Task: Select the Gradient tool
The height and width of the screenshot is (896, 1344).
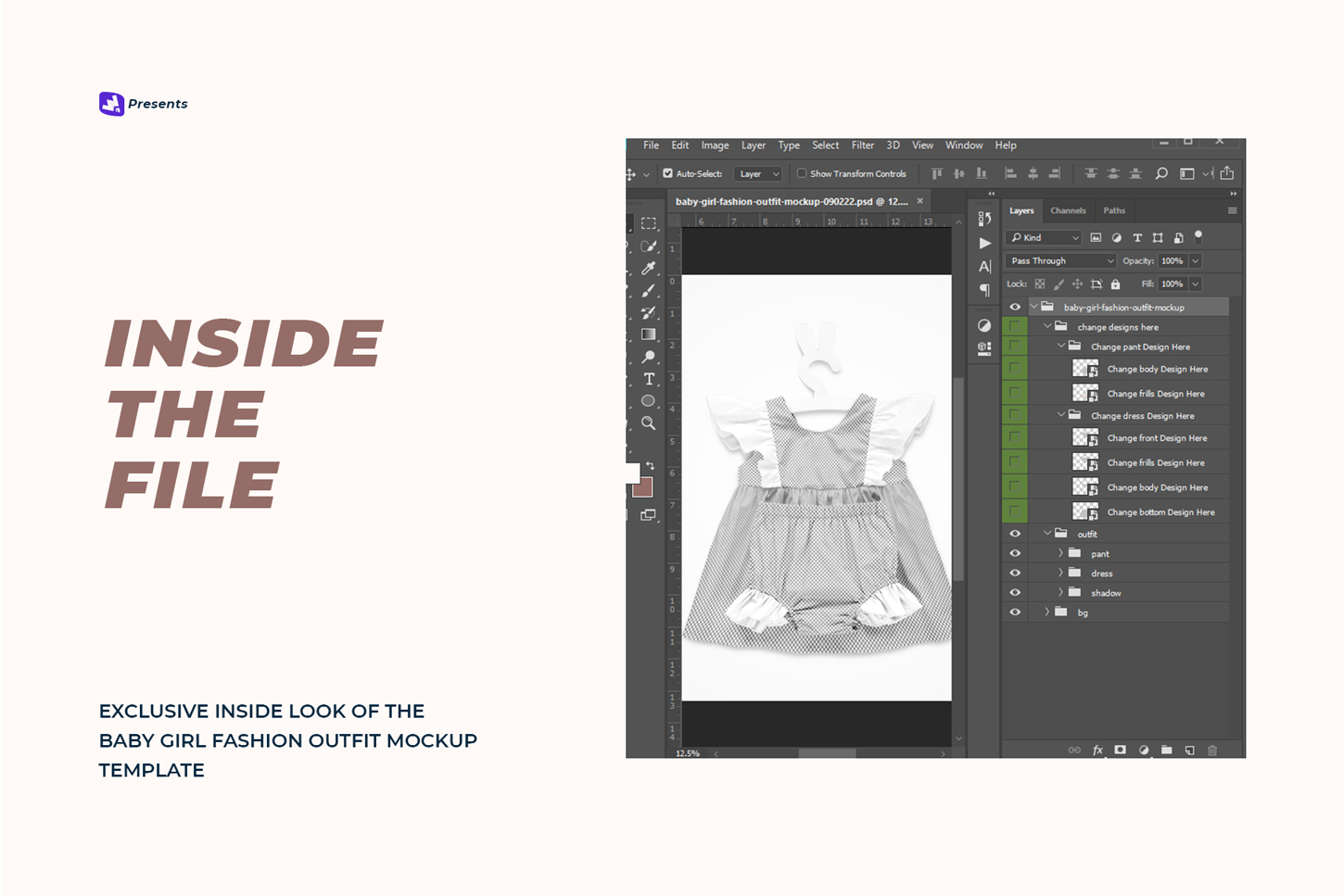Action: [648, 334]
